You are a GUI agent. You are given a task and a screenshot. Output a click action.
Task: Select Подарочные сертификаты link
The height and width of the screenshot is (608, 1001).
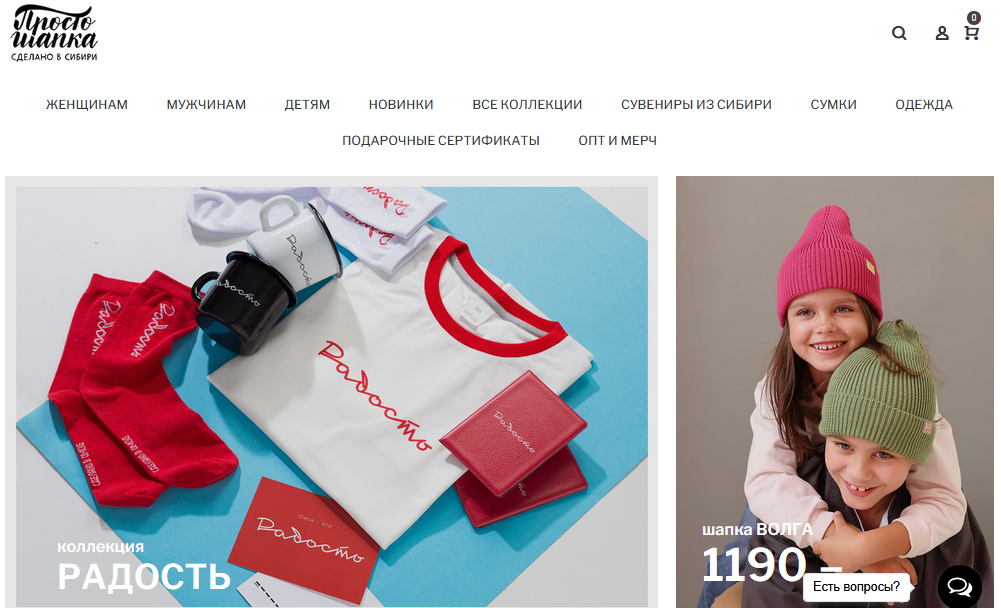point(441,141)
